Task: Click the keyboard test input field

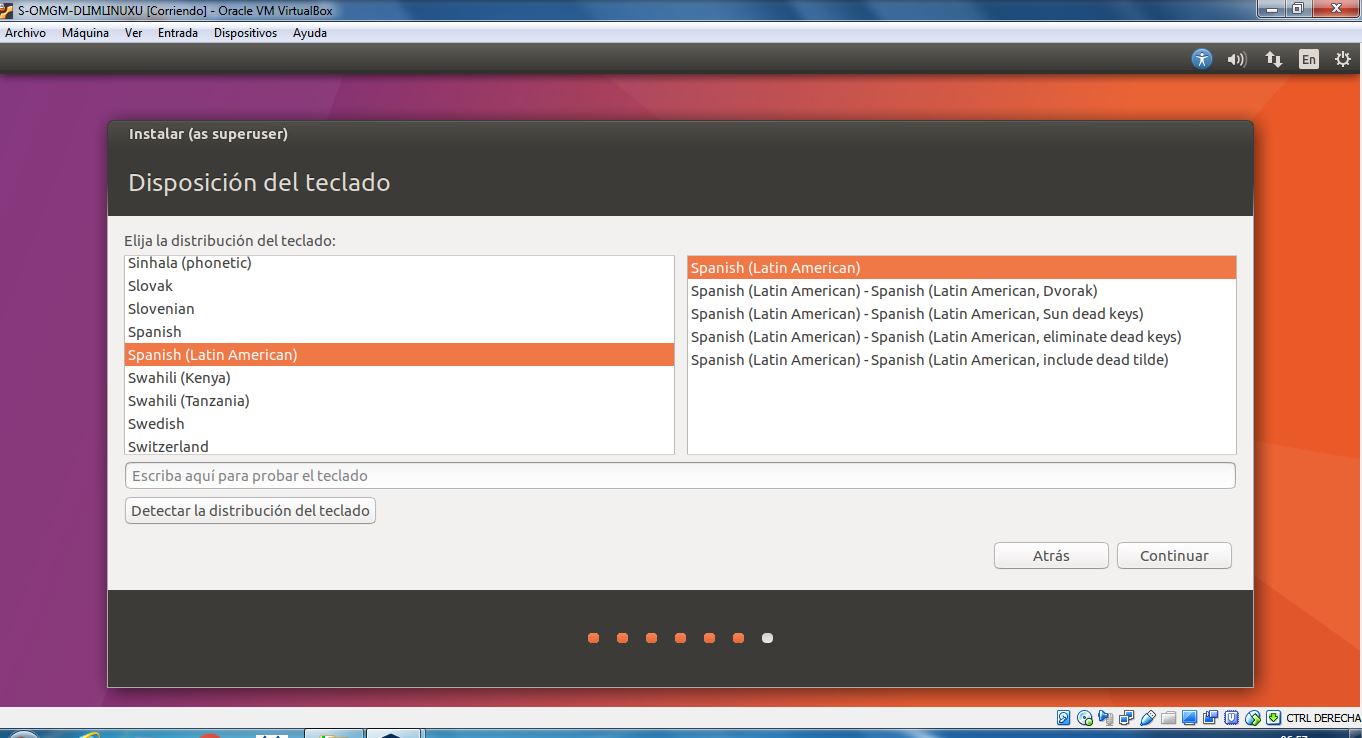Action: tap(680, 475)
